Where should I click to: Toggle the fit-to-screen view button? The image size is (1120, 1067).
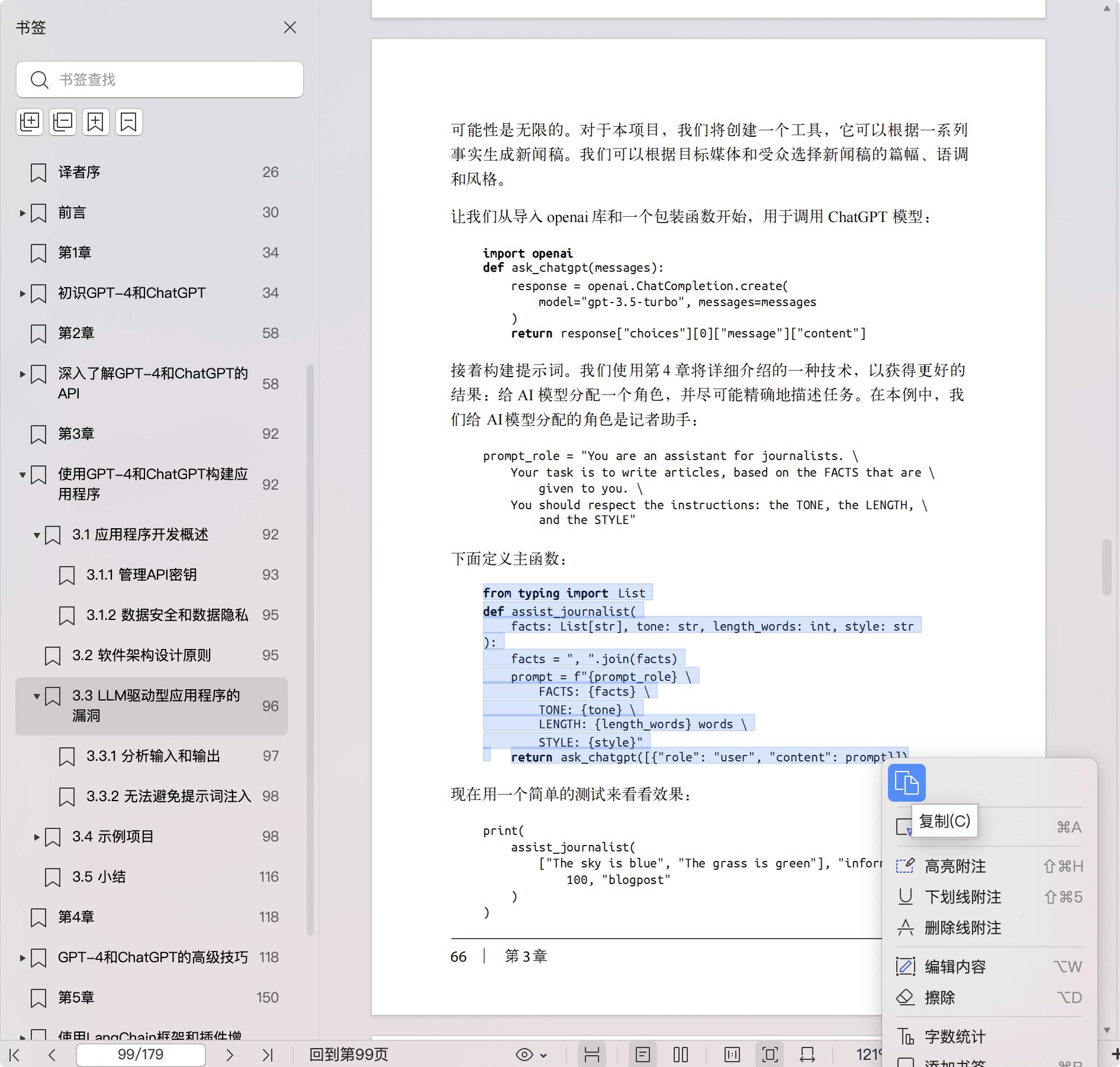pos(770,1055)
